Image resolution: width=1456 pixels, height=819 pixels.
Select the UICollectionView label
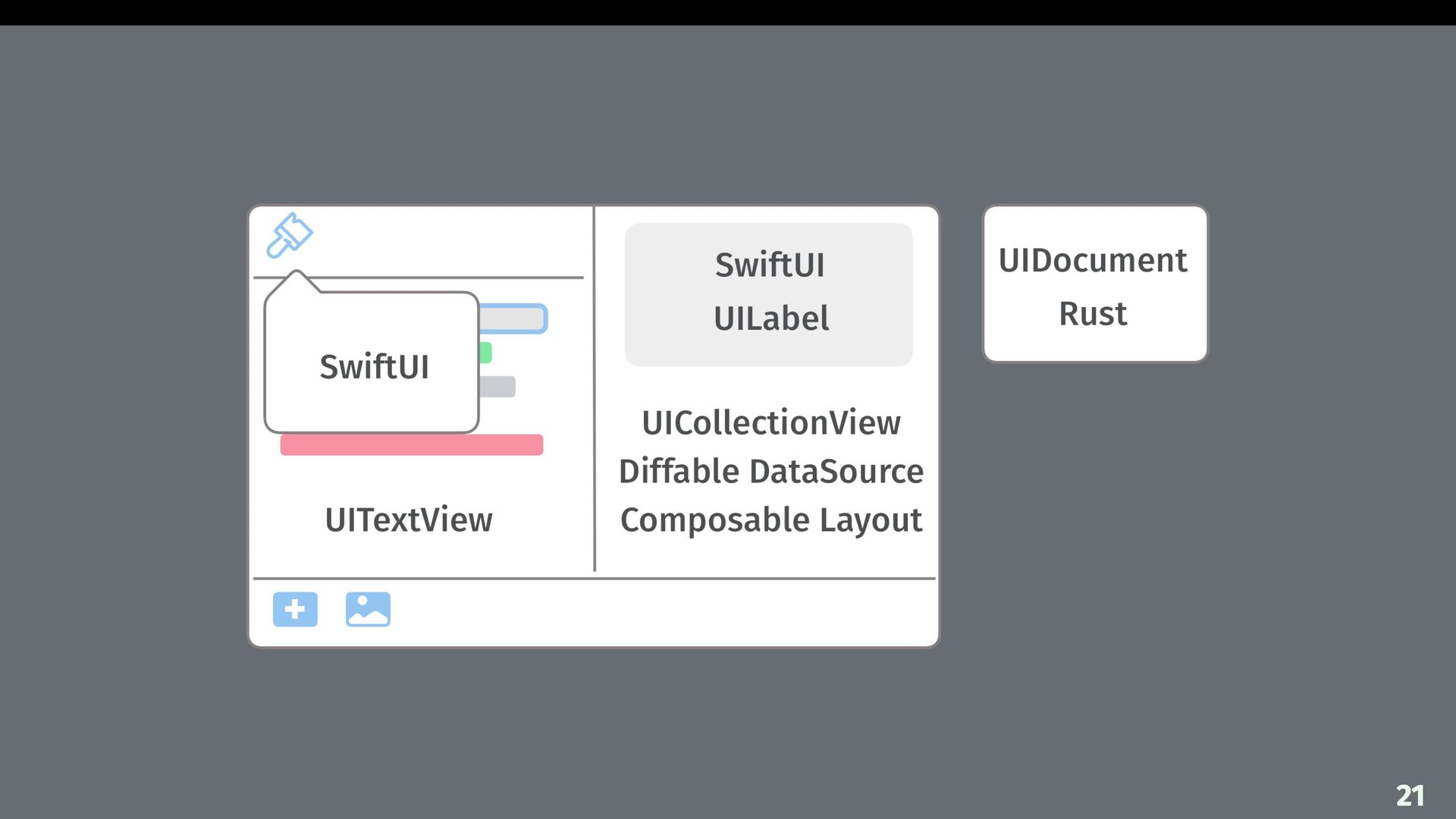pos(771,422)
